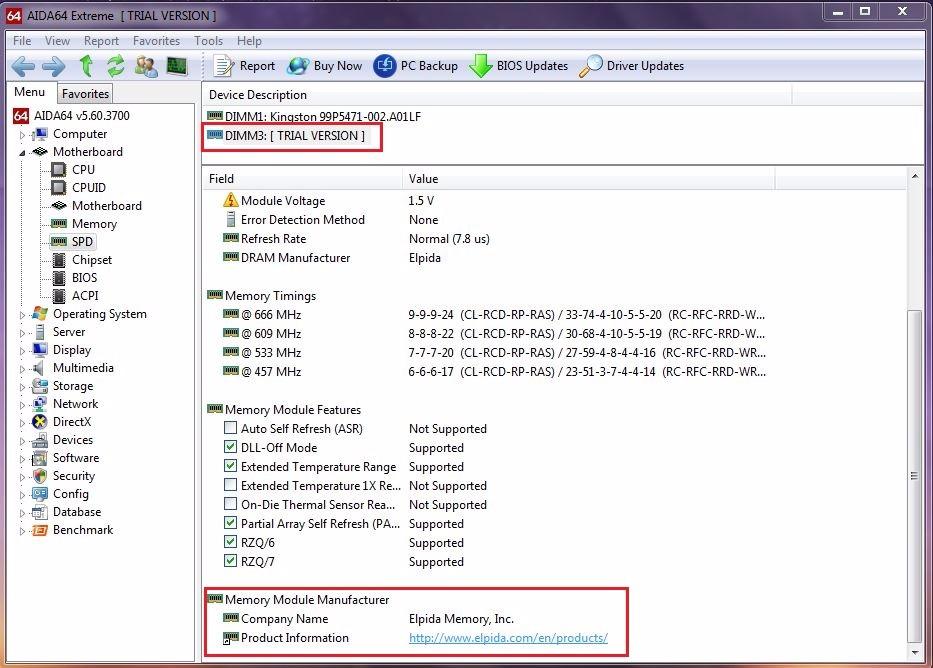Click the Buy Now toolbar button
933x668 pixels.
(325, 66)
